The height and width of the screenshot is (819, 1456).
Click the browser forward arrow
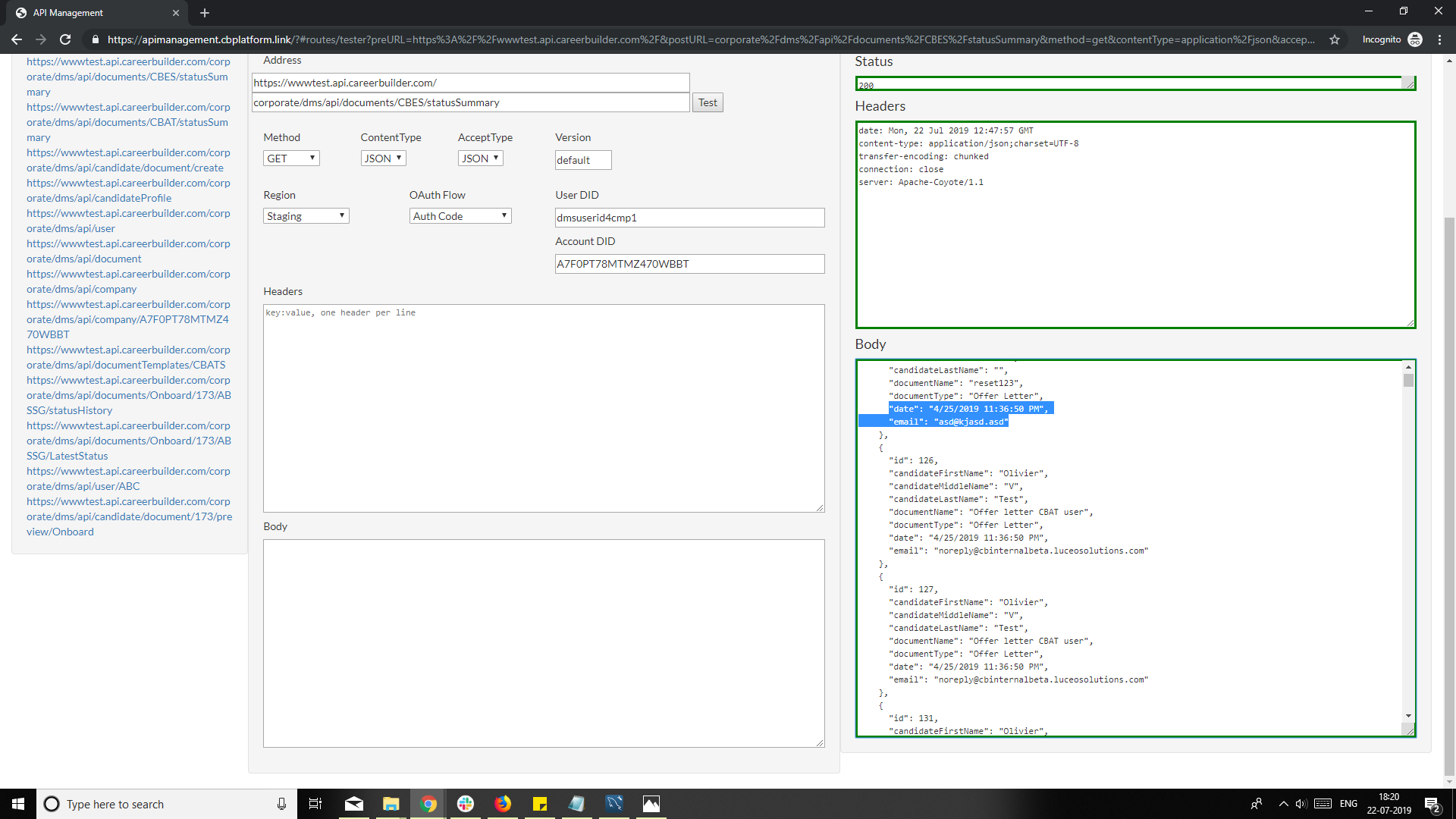tap(40, 39)
